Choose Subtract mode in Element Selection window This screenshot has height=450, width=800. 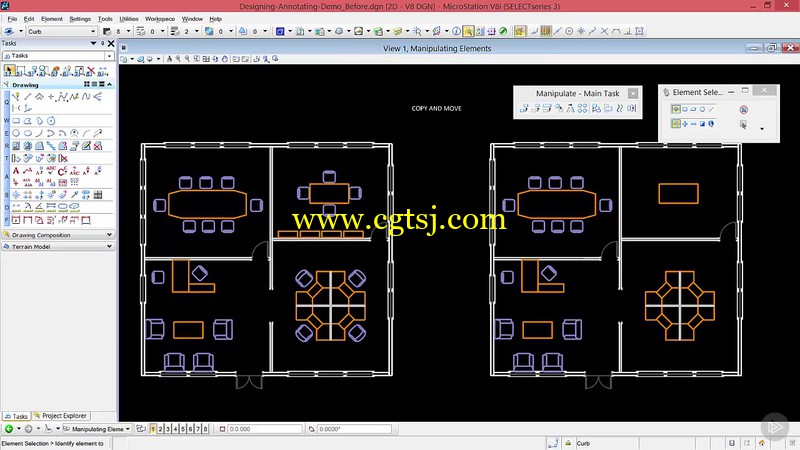pyautogui.click(x=694, y=123)
